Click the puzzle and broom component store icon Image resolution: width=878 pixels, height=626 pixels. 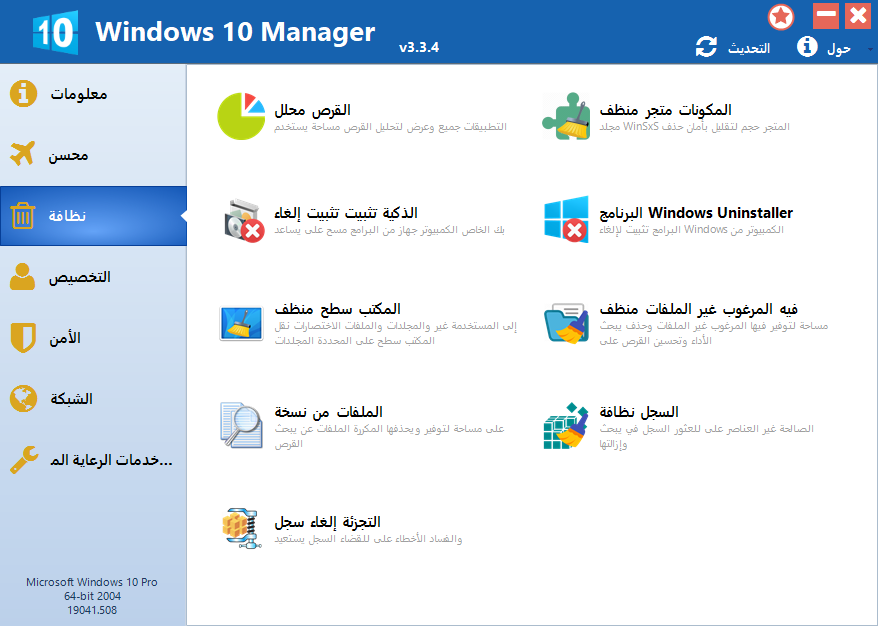point(566,116)
